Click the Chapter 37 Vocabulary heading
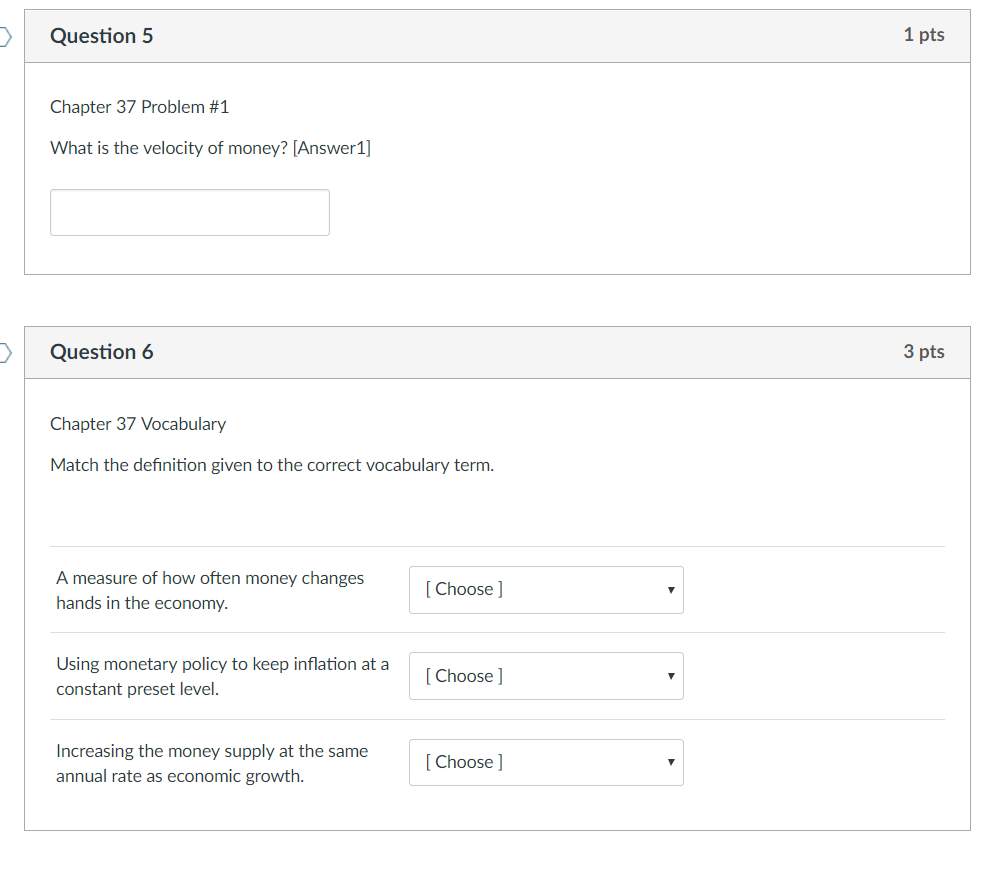The width and height of the screenshot is (994, 875). point(138,424)
